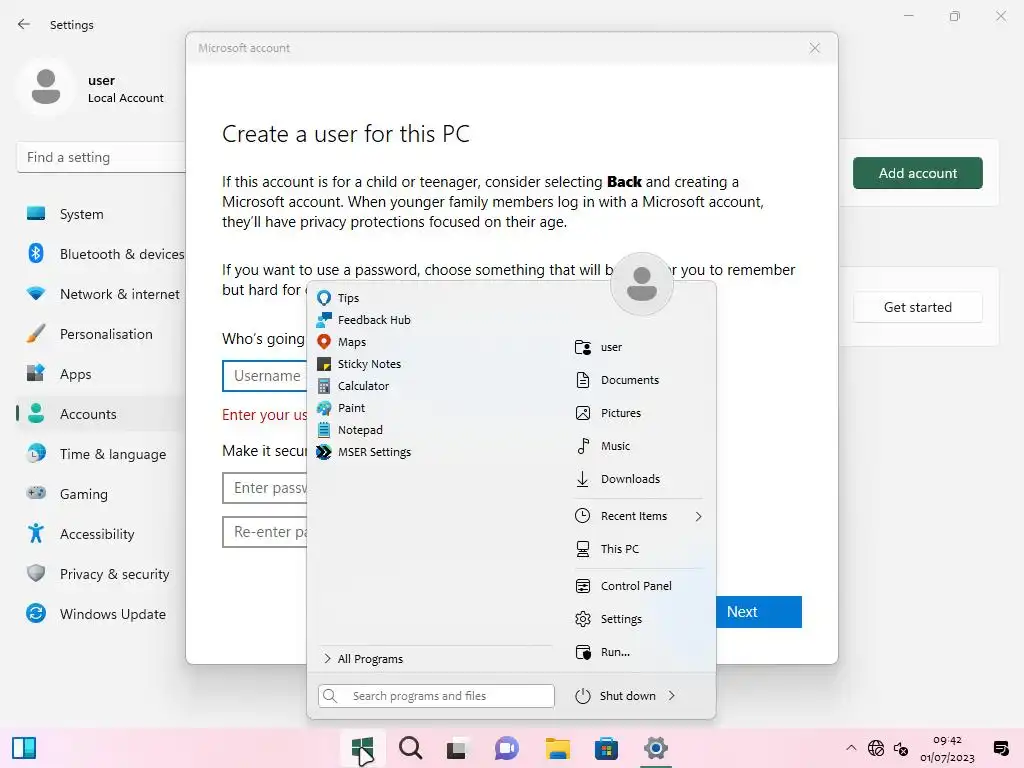Open Microsoft Store on taskbar
This screenshot has width=1024, height=768.
[x=606, y=748]
